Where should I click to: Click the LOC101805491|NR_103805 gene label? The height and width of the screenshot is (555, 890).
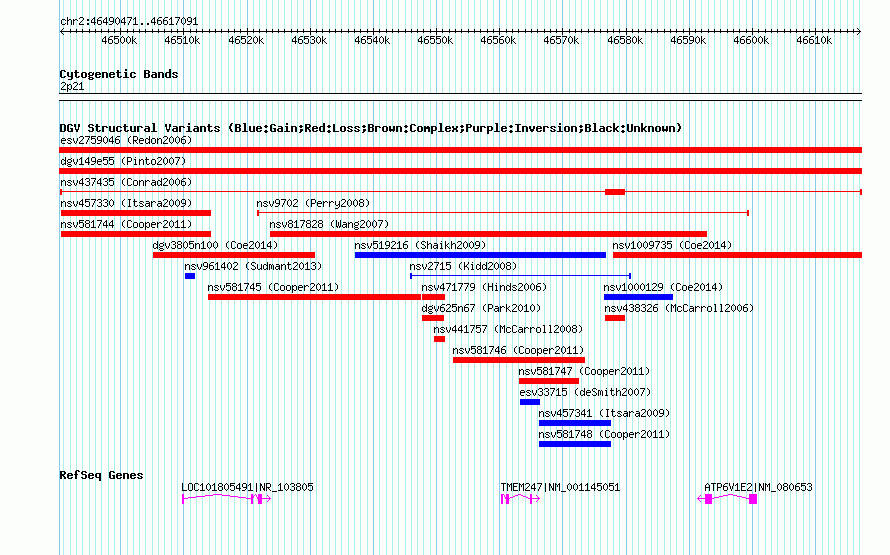coord(247,487)
